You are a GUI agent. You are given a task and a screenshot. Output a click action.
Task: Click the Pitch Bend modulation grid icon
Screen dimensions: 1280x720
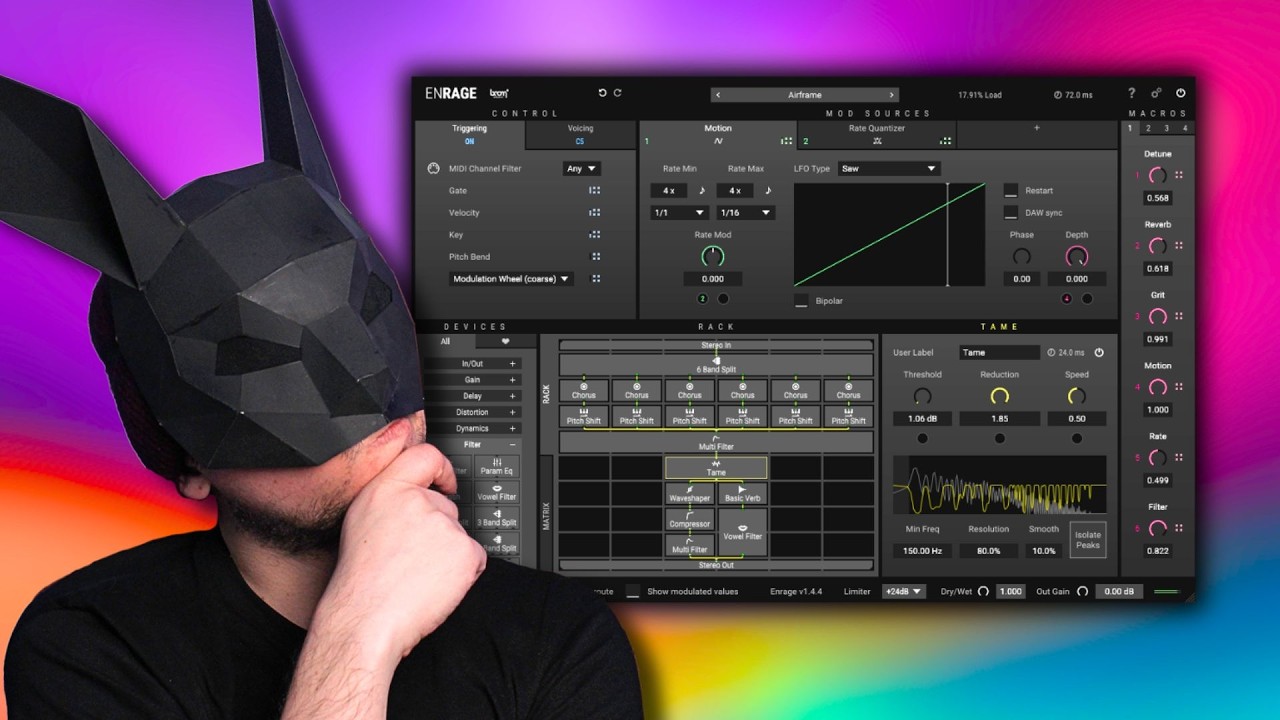click(x=596, y=256)
